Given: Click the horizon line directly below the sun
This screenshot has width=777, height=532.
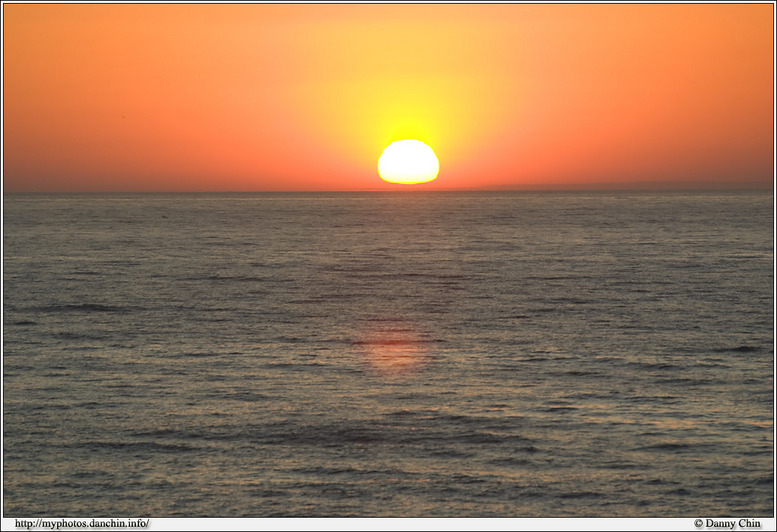Looking at the screenshot, I should click(x=408, y=191).
